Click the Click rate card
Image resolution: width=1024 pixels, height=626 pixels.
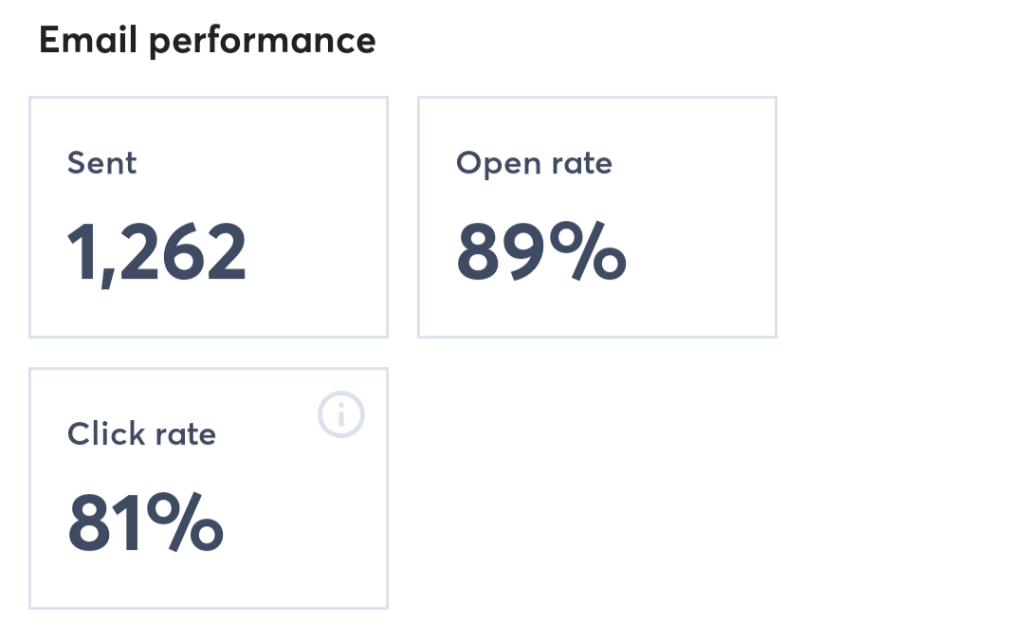click(208, 487)
